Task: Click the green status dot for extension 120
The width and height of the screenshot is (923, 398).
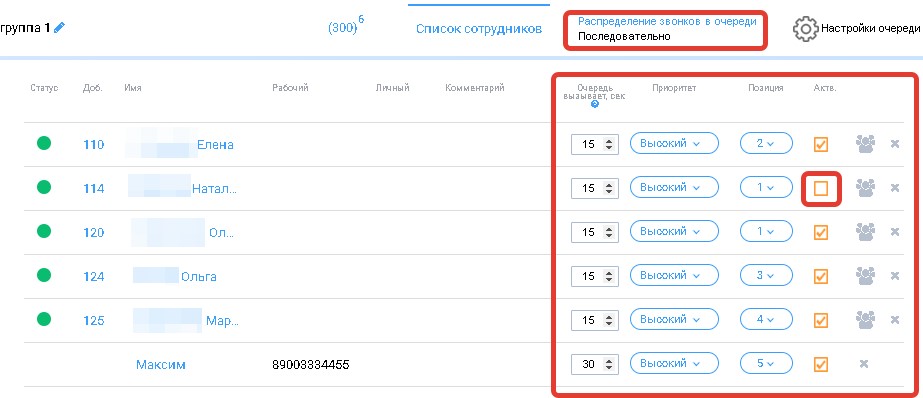Action: click(44, 231)
